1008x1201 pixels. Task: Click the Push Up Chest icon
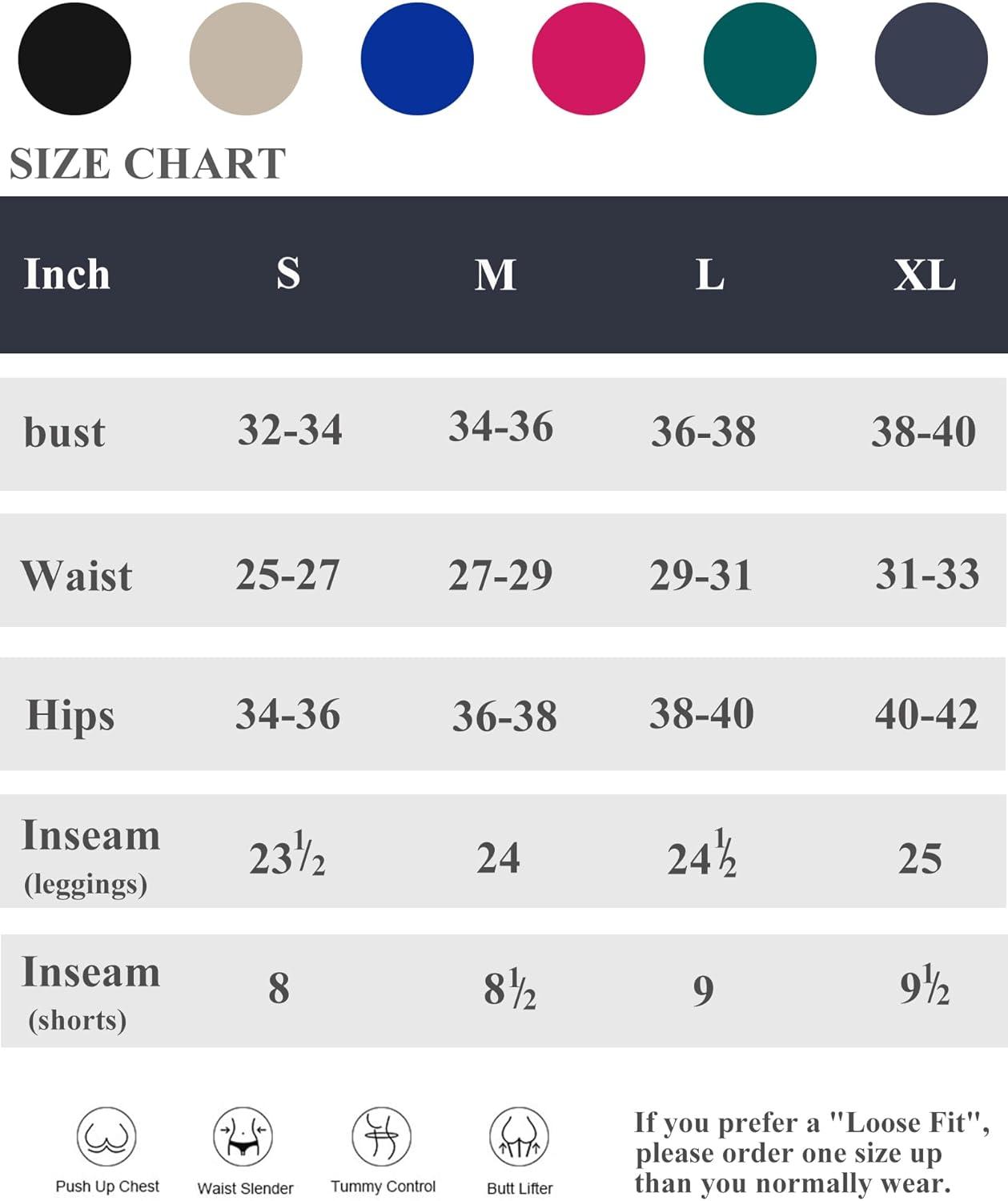106,1137
